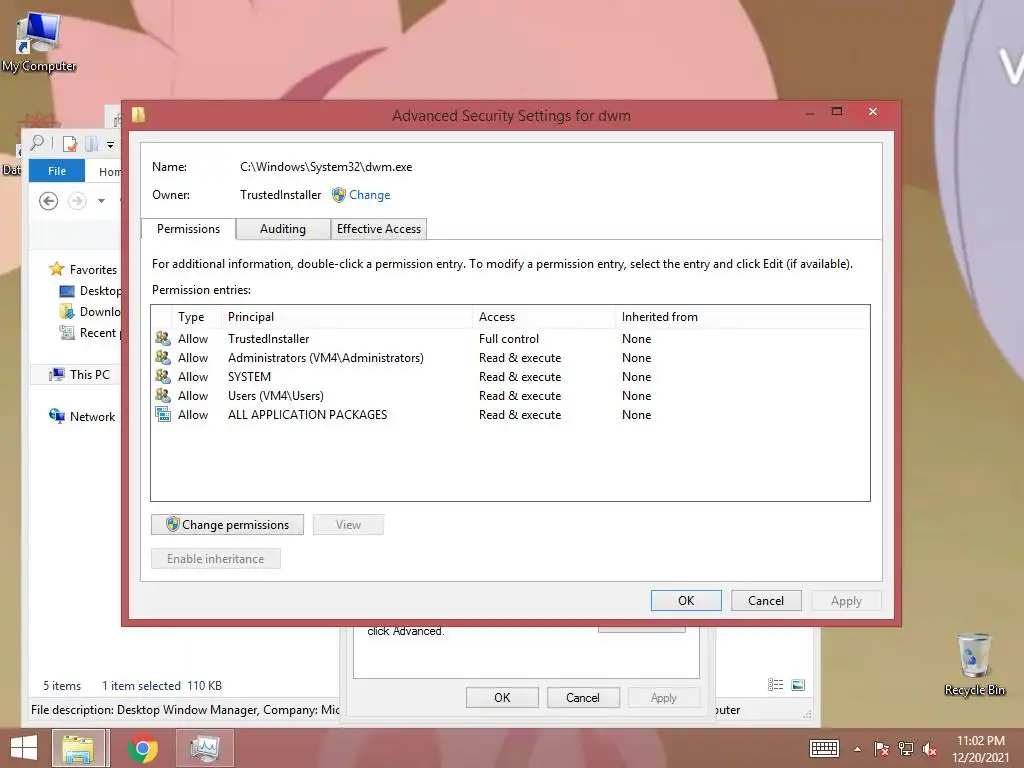Select the TrustedInstaller user icon row

[x=163, y=338]
